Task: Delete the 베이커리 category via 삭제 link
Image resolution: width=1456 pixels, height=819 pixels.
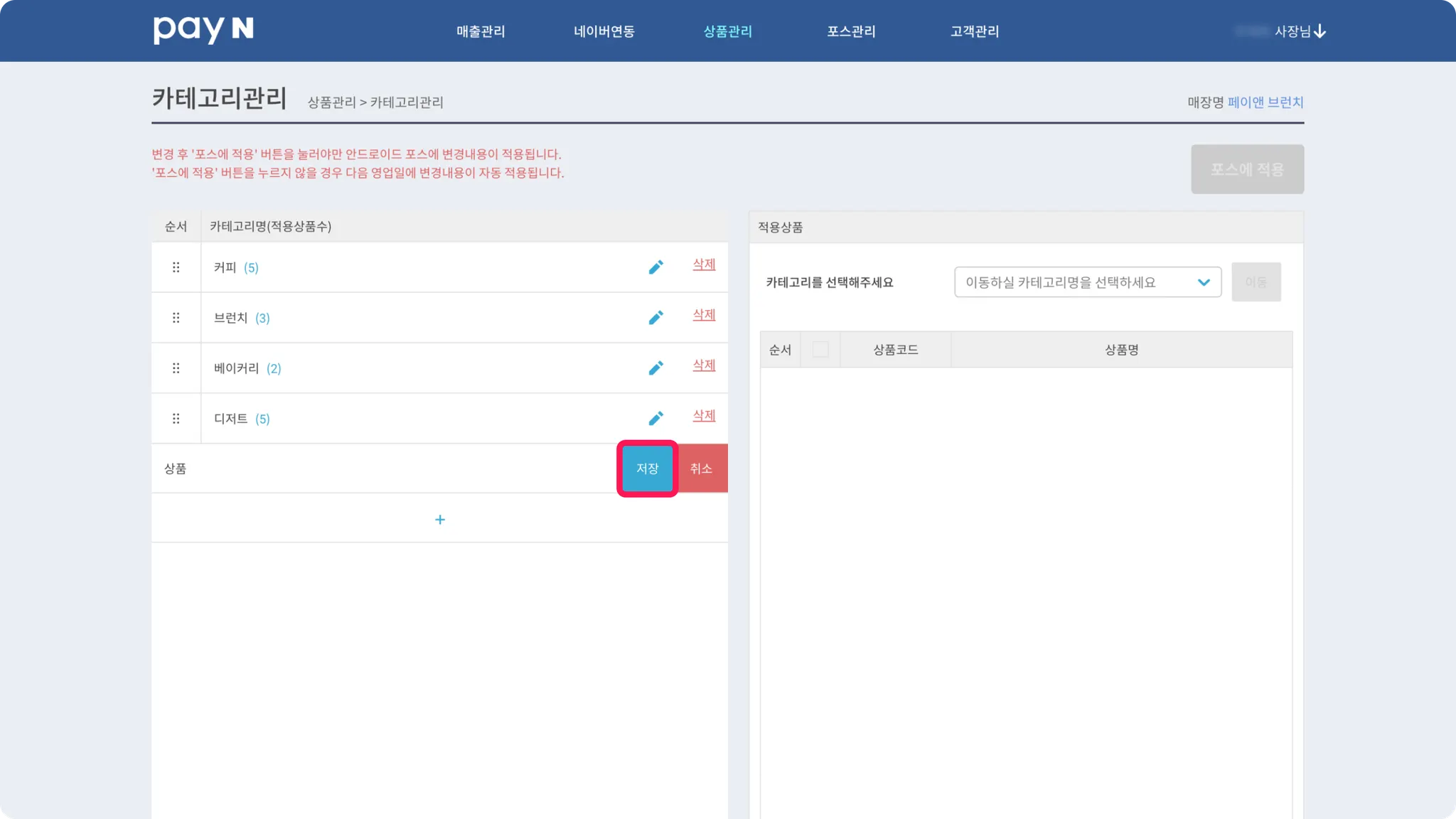Action: (704, 365)
